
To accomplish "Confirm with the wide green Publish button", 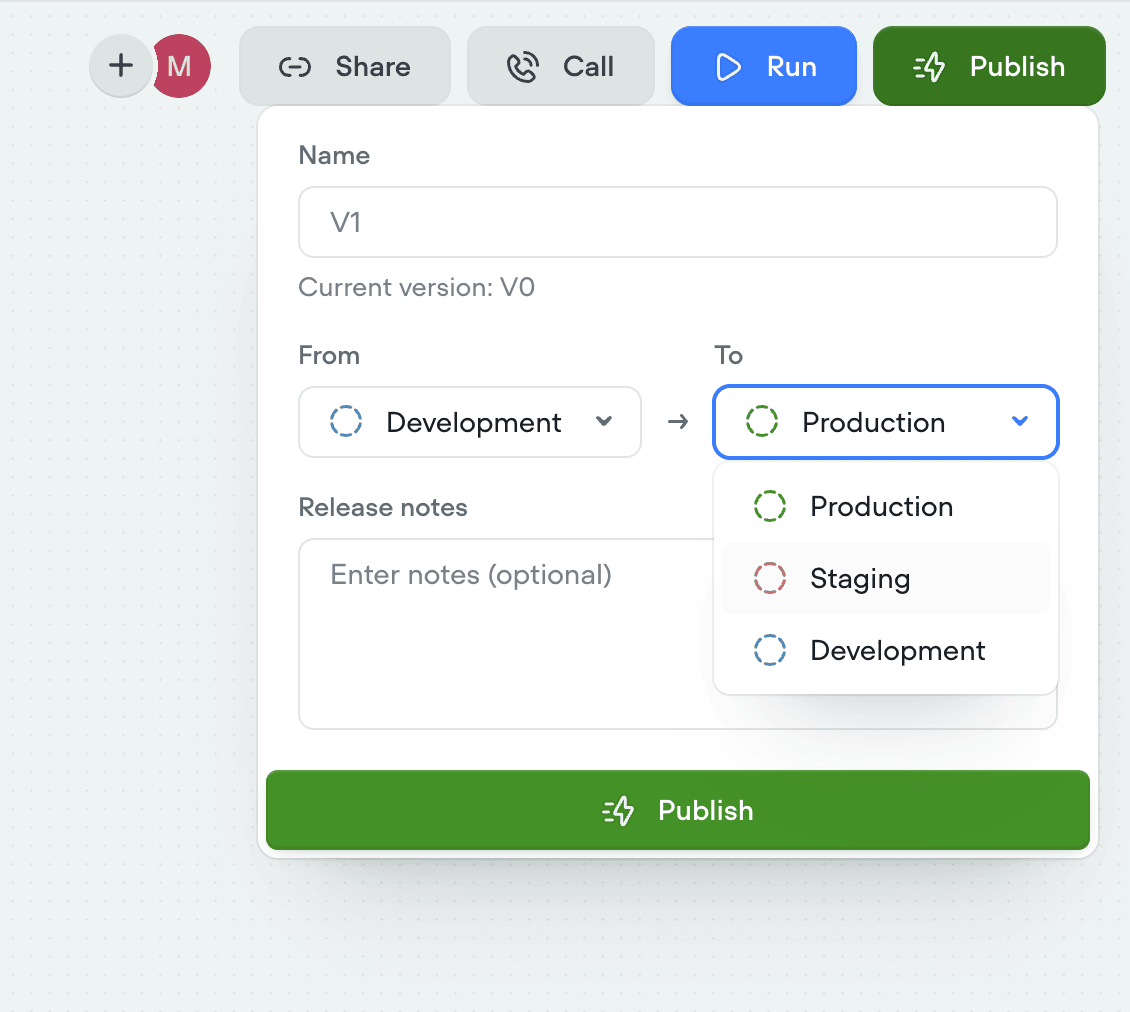I will pyautogui.click(x=677, y=810).
